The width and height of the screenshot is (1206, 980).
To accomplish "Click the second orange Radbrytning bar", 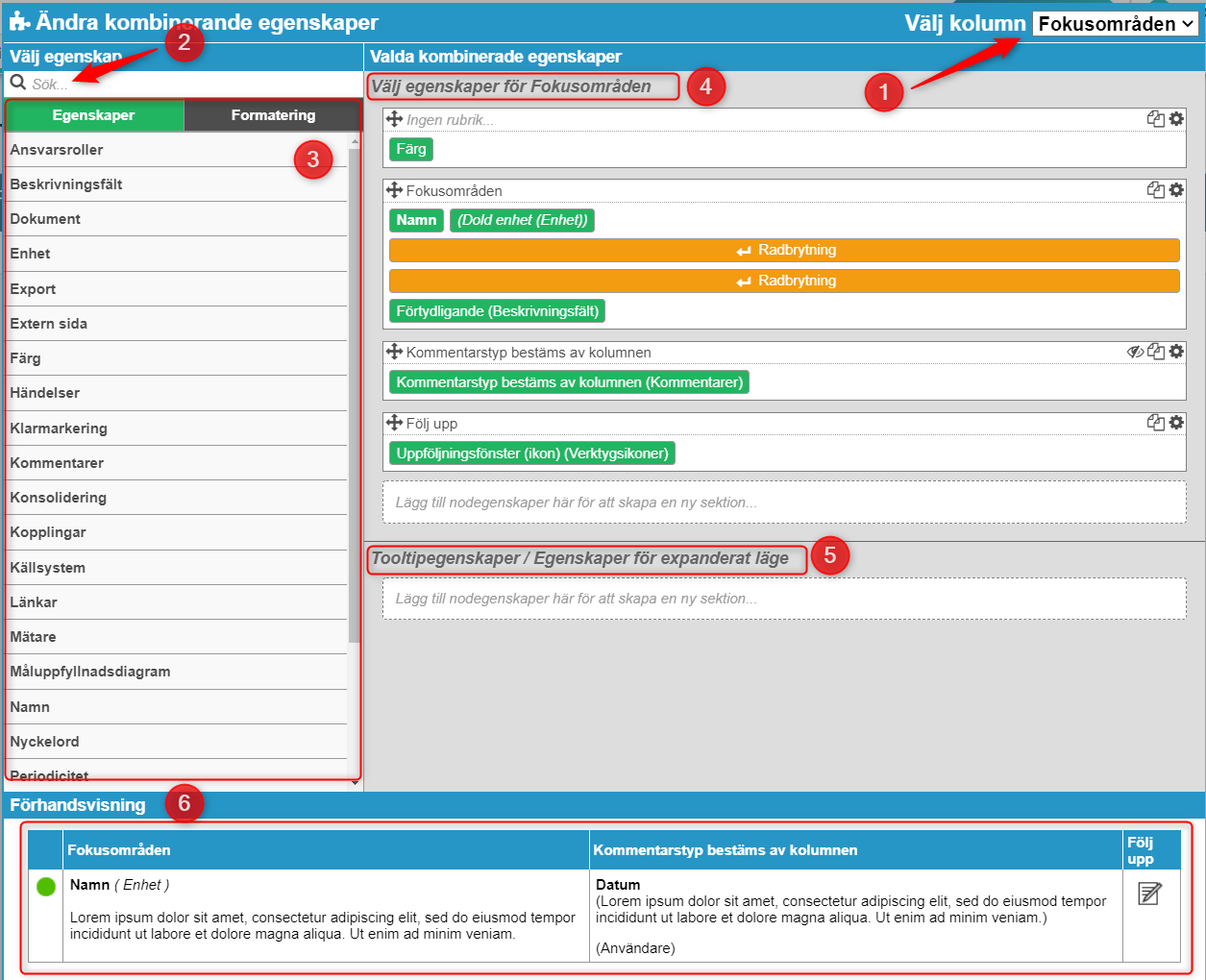I will (x=784, y=281).
